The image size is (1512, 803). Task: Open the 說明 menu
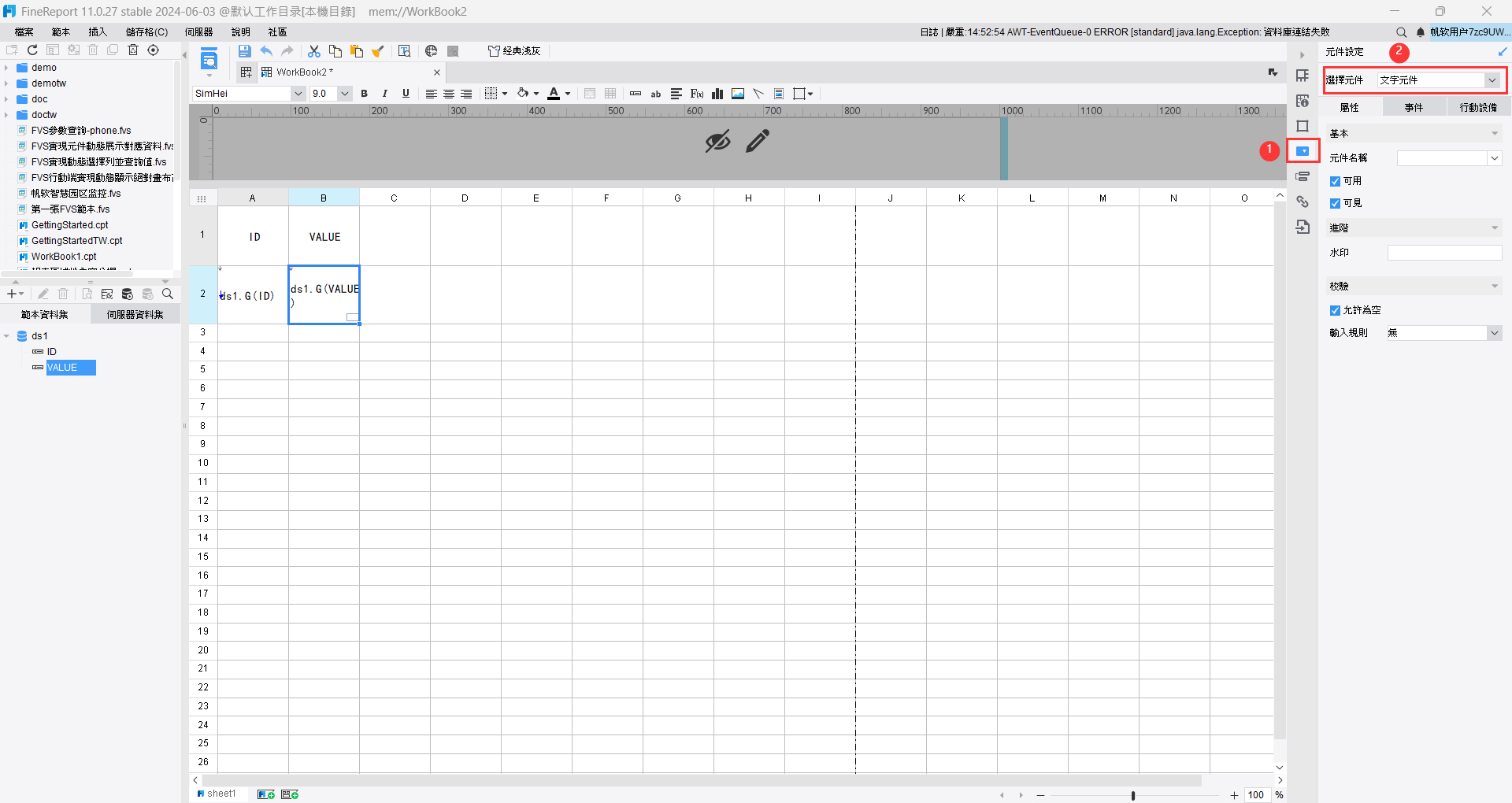coord(241,32)
